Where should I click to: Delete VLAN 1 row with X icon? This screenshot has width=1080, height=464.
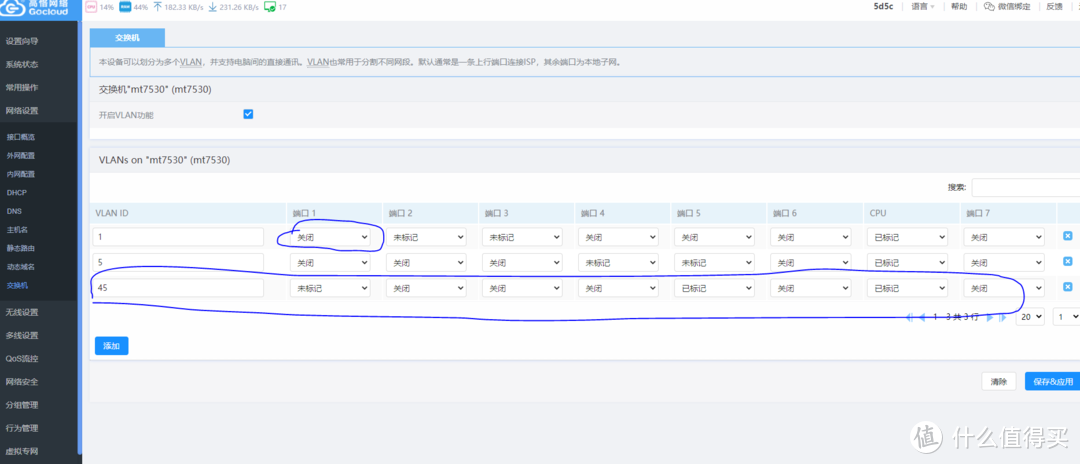(1068, 236)
